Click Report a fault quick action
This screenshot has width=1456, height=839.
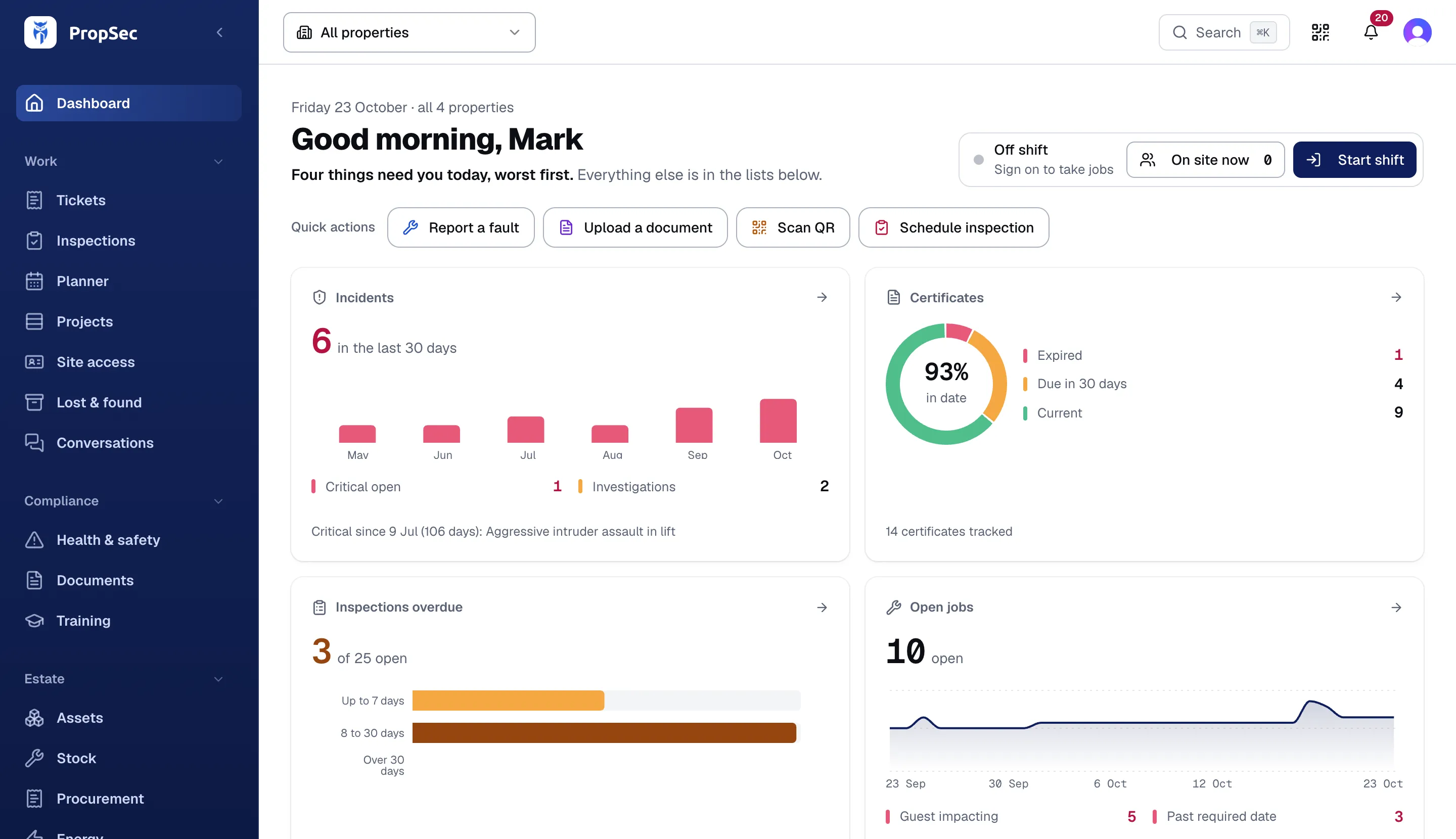(x=461, y=227)
